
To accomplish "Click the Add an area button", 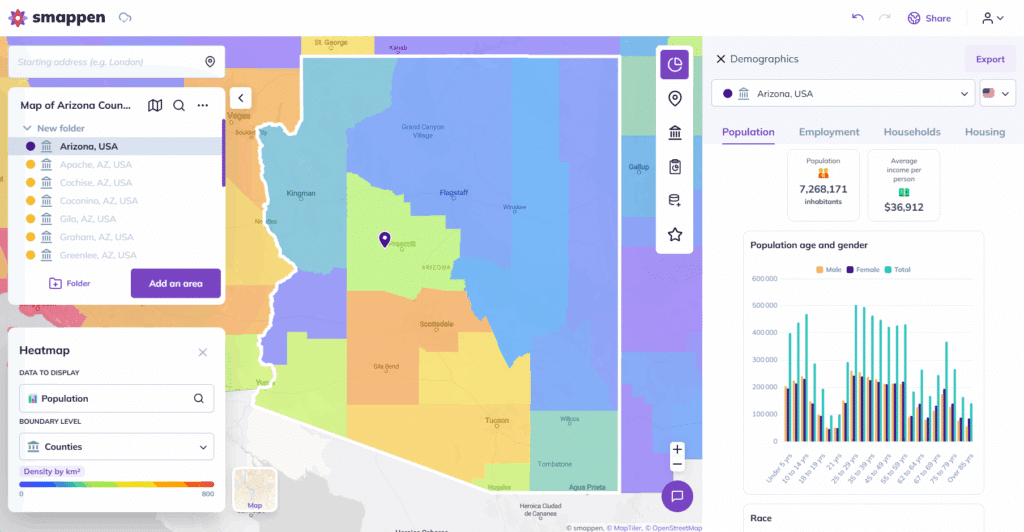I will tap(175, 283).
